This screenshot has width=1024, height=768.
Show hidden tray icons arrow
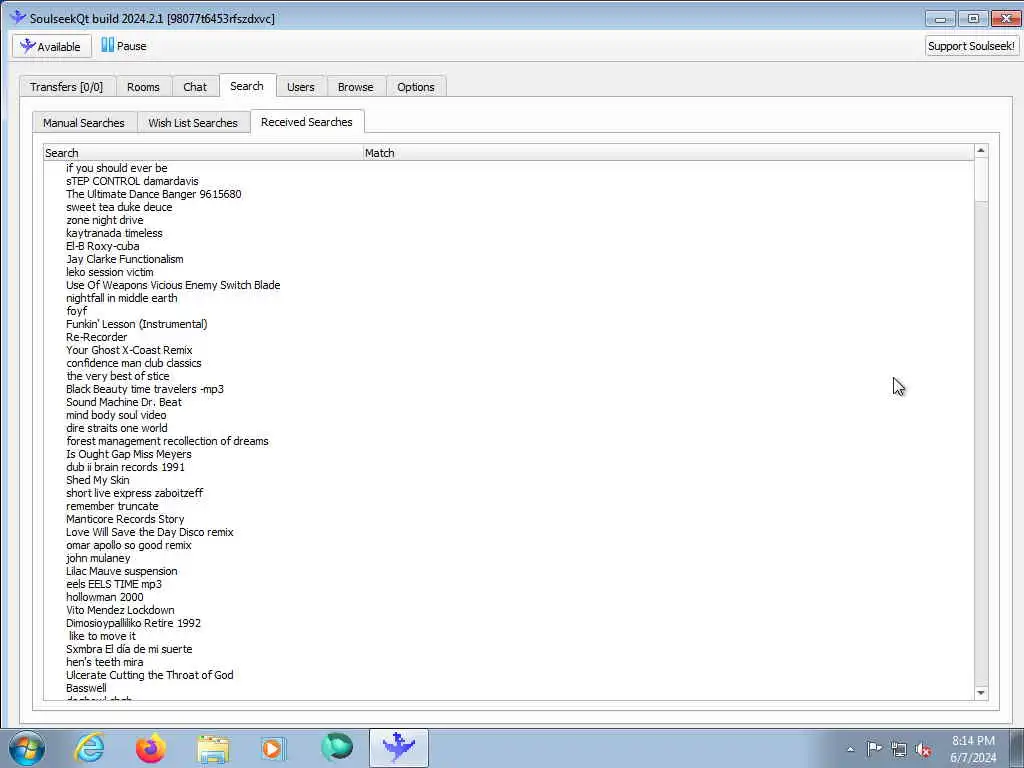(x=850, y=749)
